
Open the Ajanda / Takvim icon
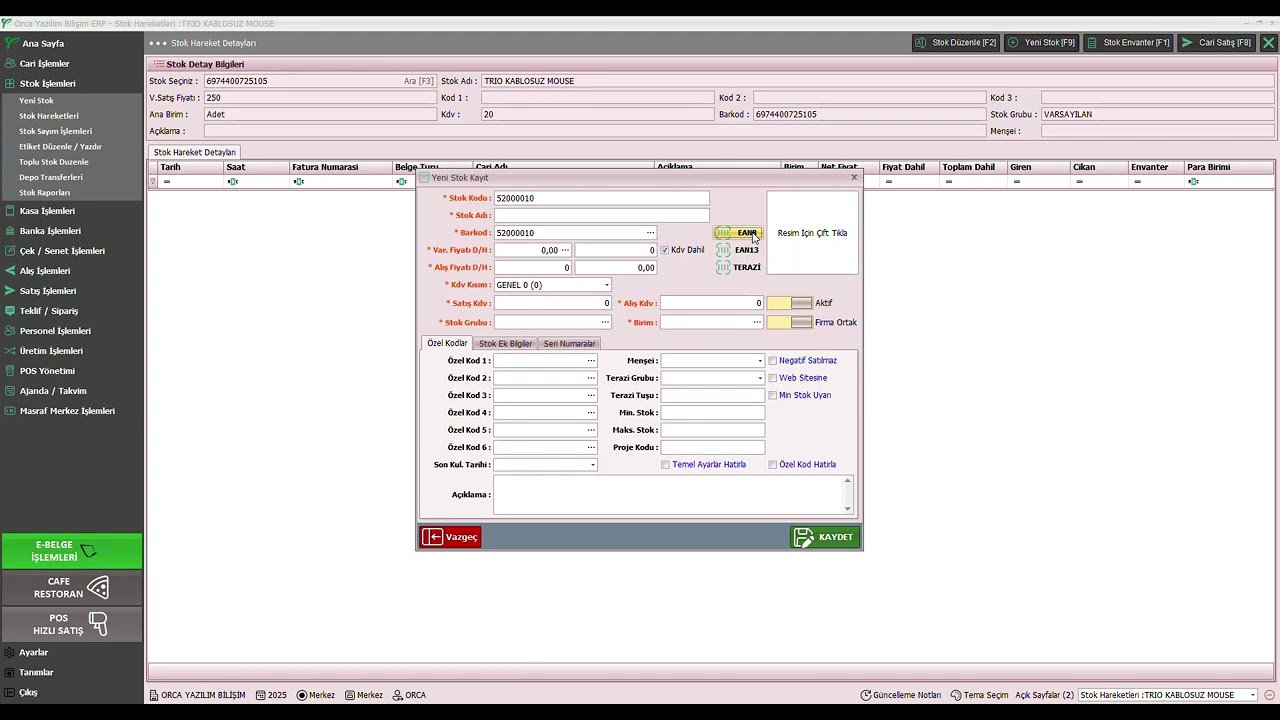click(x=10, y=391)
